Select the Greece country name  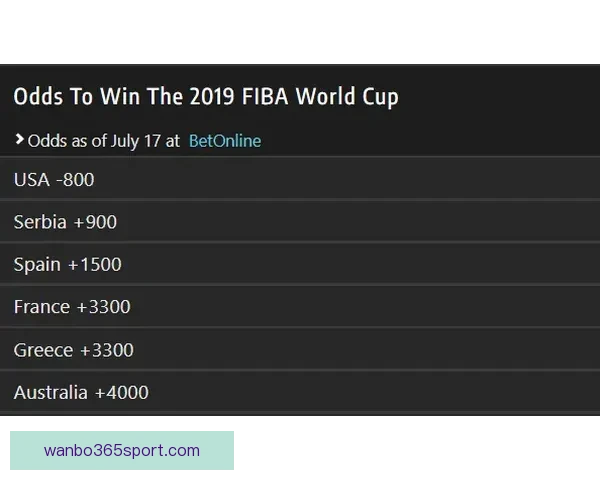coord(43,350)
